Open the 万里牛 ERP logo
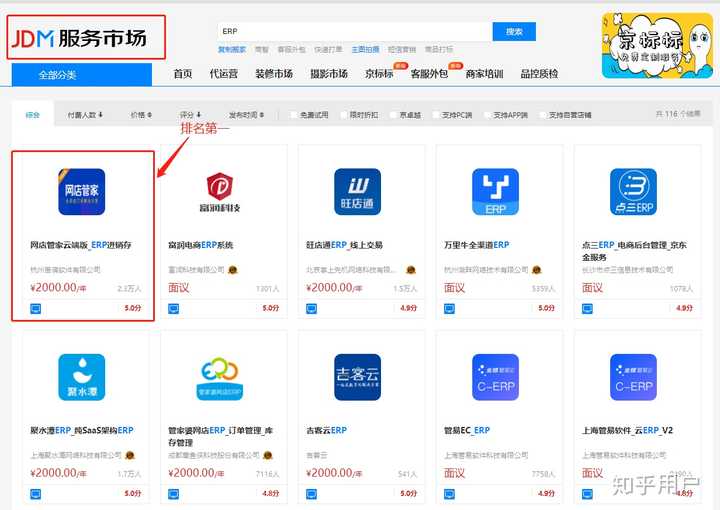Viewport: 720px width, 510px height. click(x=495, y=192)
